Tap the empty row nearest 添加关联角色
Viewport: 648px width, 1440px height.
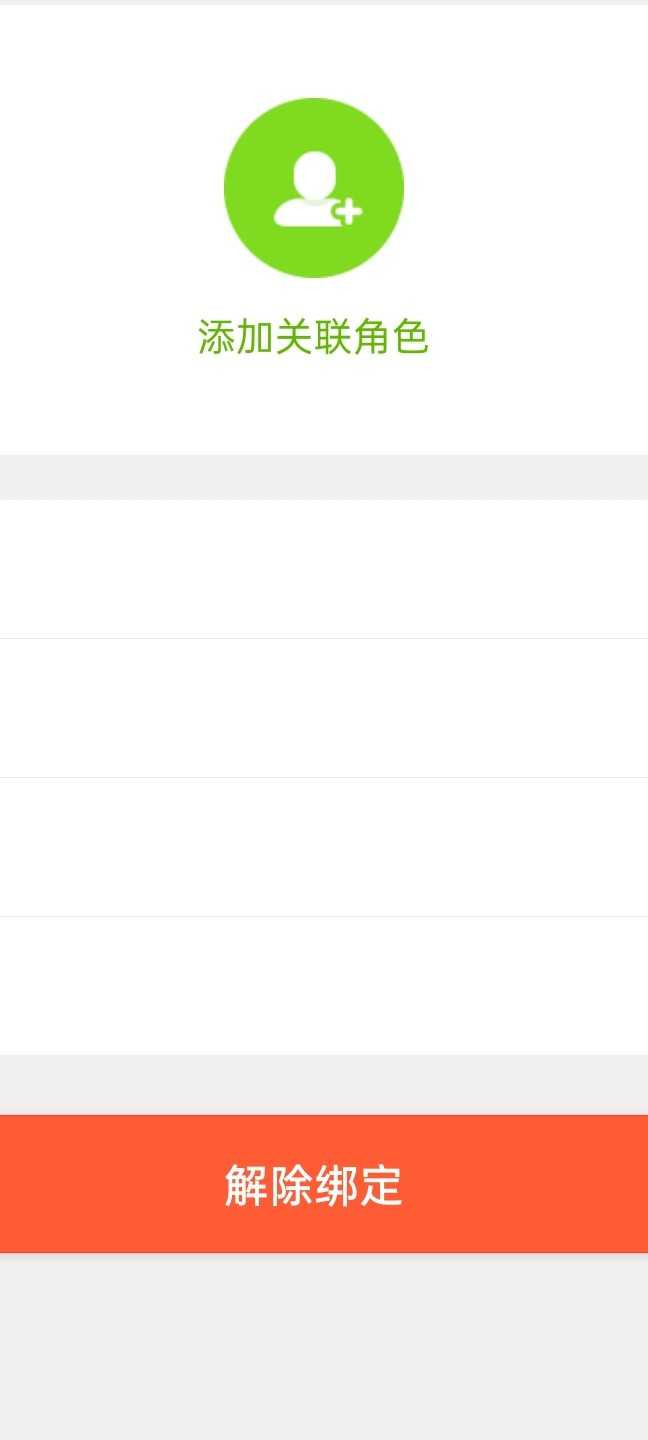coord(324,569)
